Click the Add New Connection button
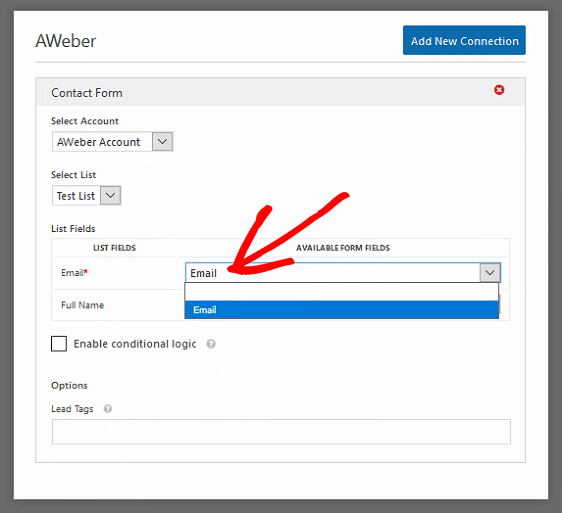562x513 pixels. click(x=464, y=40)
